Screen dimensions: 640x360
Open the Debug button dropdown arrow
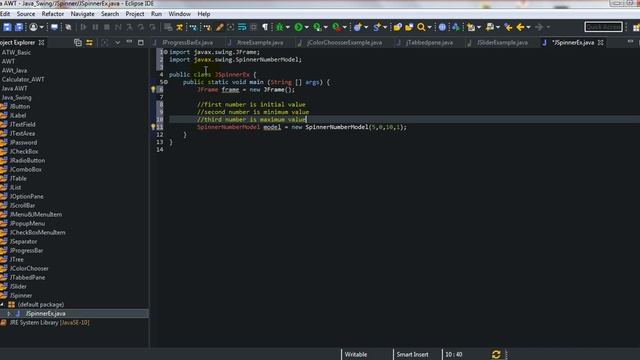tap(288, 27)
